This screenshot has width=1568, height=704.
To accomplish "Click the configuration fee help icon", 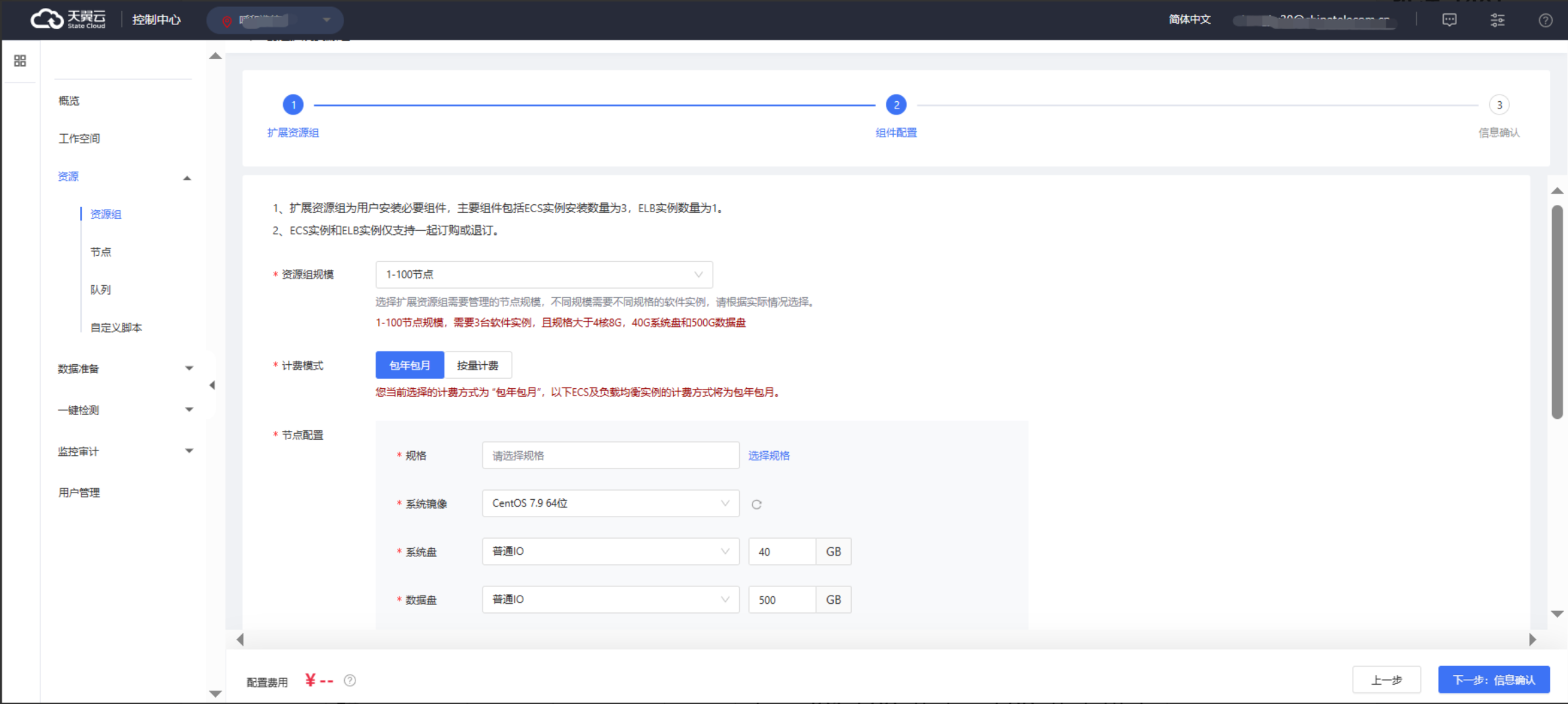I will tap(350, 681).
